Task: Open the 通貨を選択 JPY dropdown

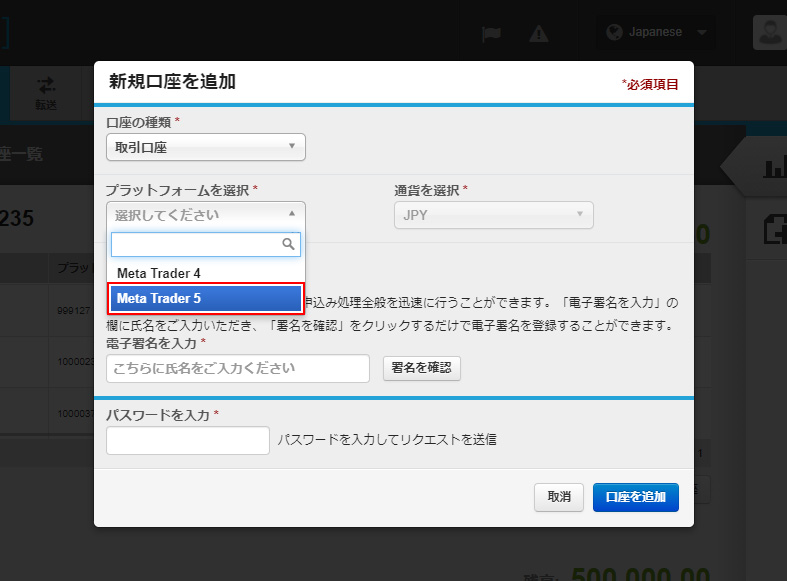Action: point(494,215)
